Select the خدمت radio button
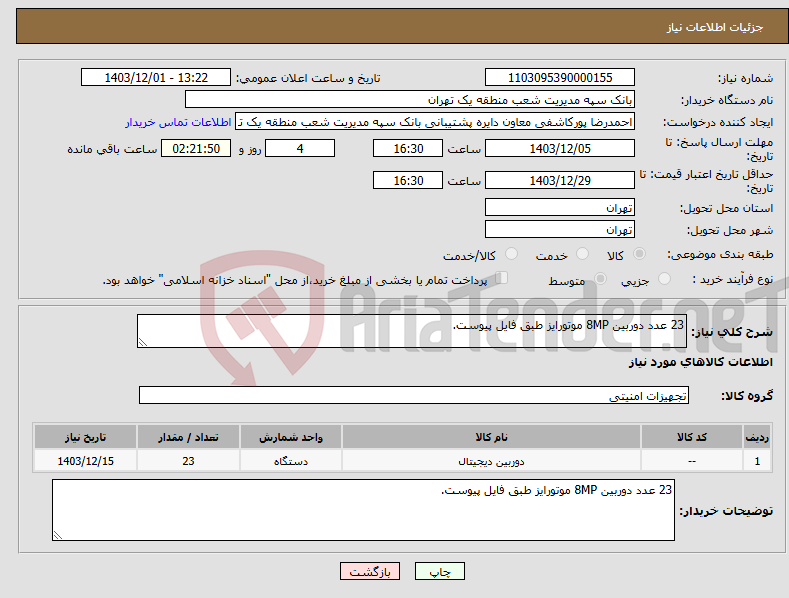Screen dimensions: 789x598 click(582, 254)
